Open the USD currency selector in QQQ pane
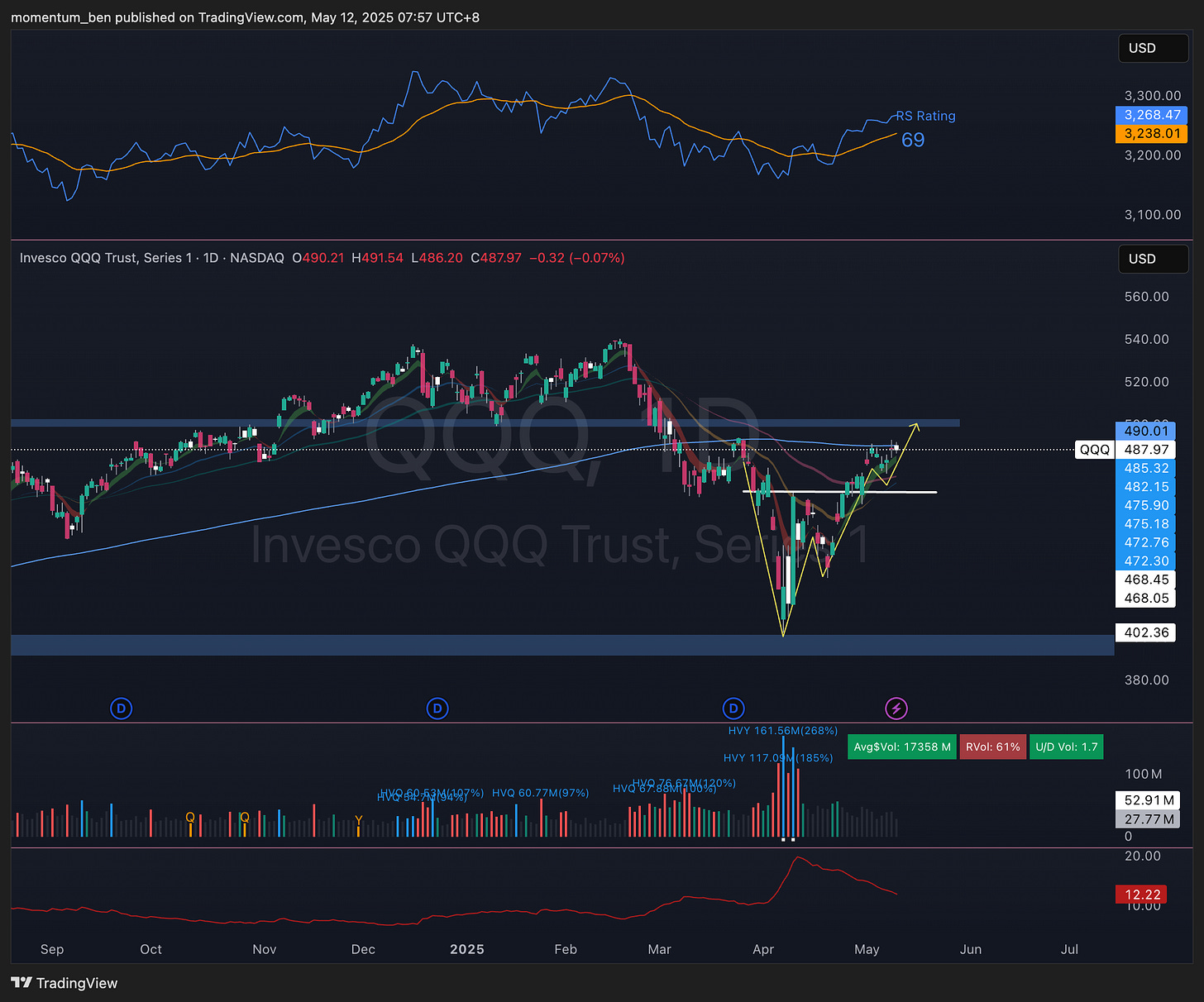 coord(1153,259)
